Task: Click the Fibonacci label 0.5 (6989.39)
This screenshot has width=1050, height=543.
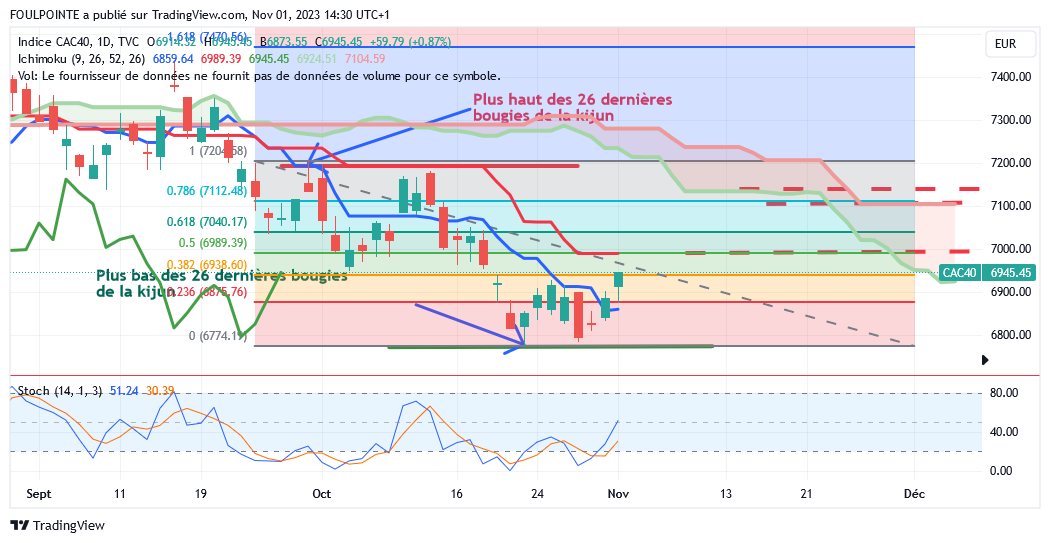Action: point(213,242)
